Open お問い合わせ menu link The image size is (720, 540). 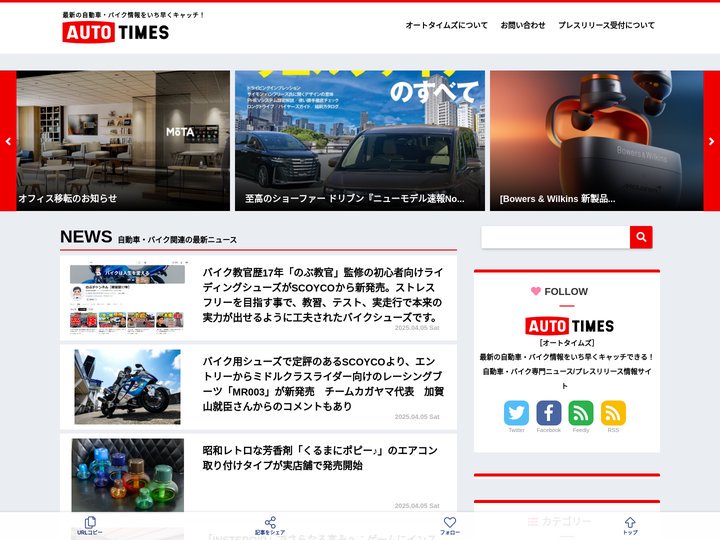click(523, 25)
